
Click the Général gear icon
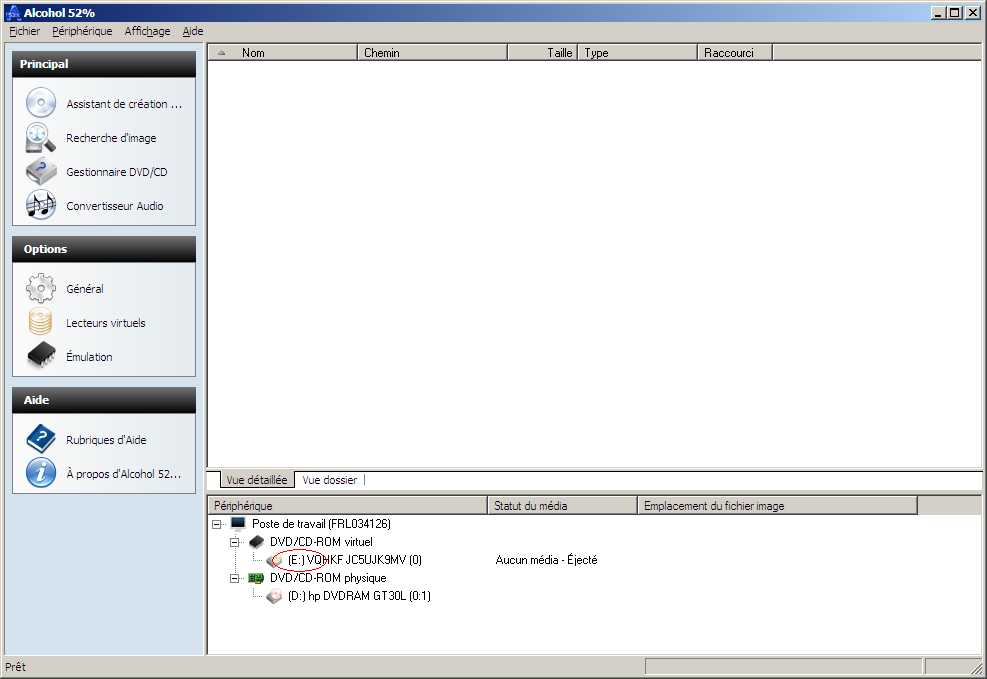pyautogui.click(x=41, y=288)
